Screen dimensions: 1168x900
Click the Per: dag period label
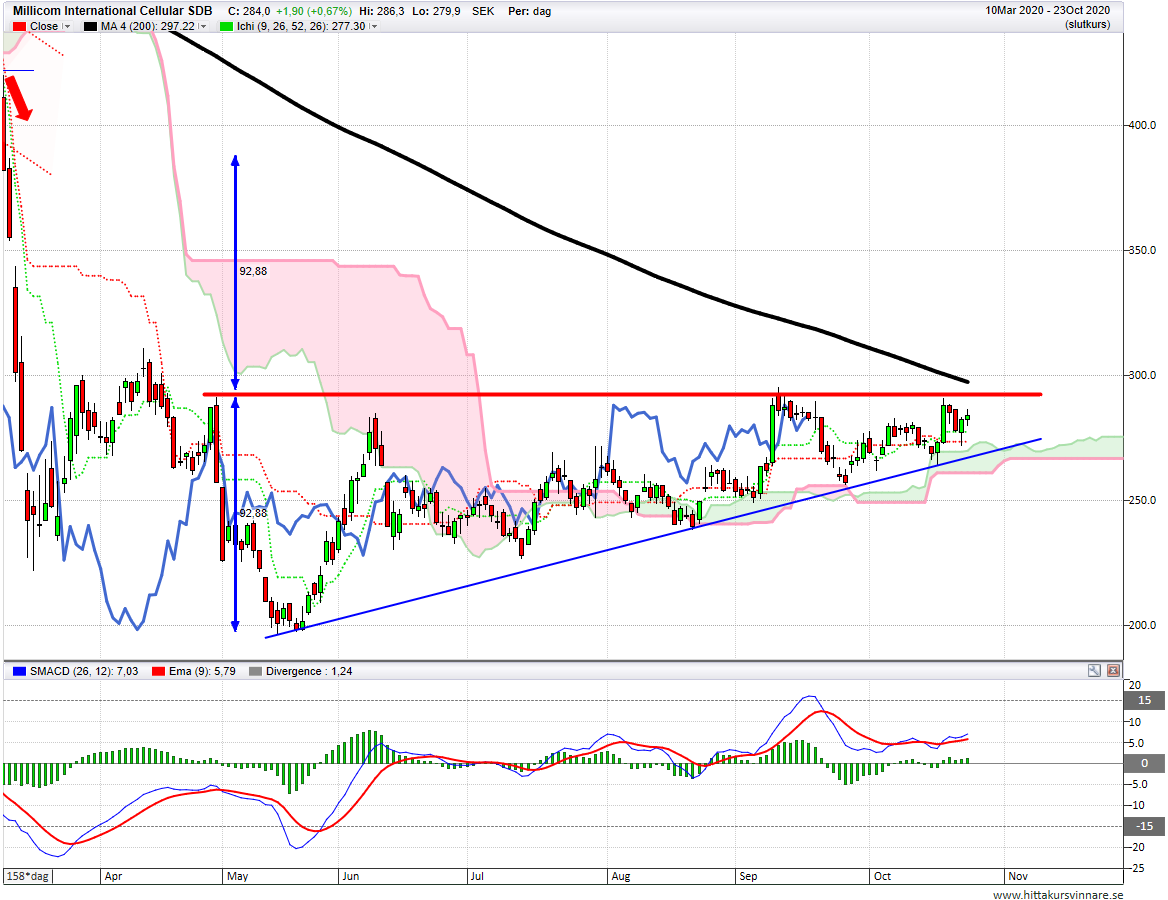click(x=530, y=11)
